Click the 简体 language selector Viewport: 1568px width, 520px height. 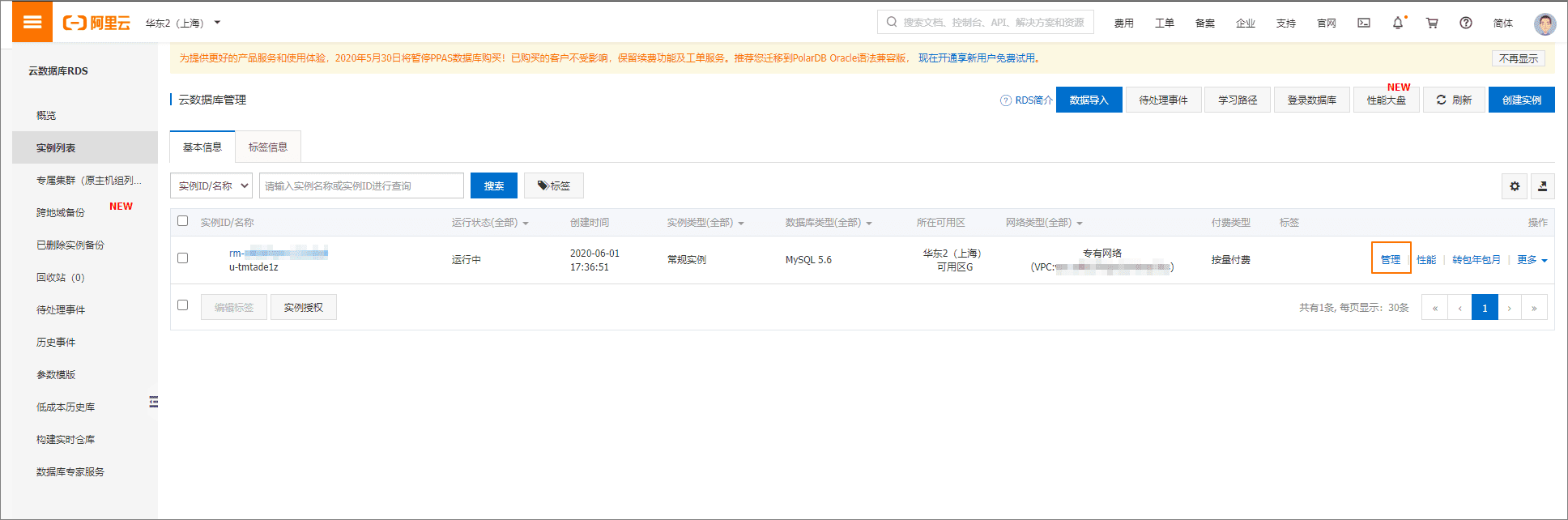(x=1503, y=23)
